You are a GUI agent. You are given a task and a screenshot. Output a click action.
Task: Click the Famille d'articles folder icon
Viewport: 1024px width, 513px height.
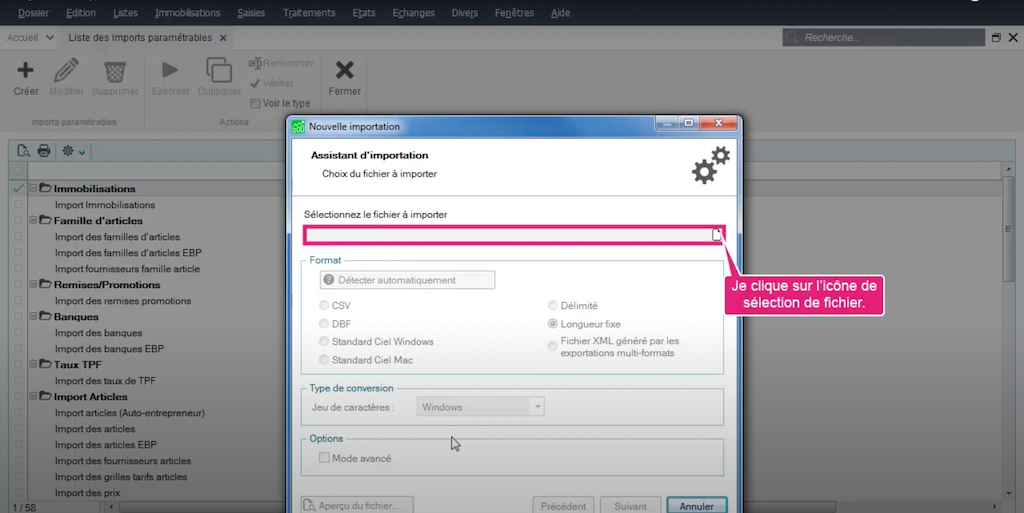tap(45, 220)
